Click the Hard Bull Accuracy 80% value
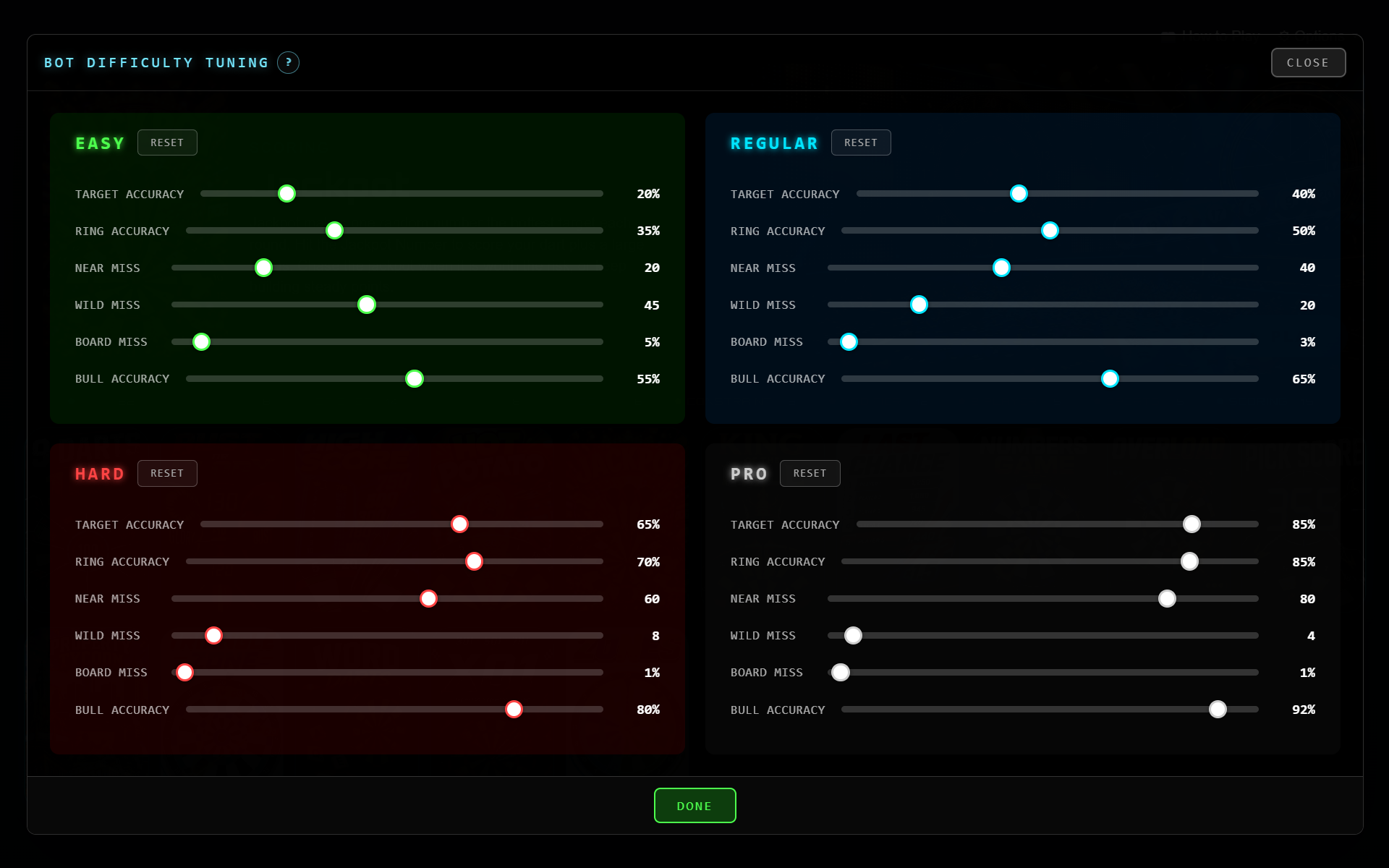This screenshot has height=868, width=1389. 648,710
